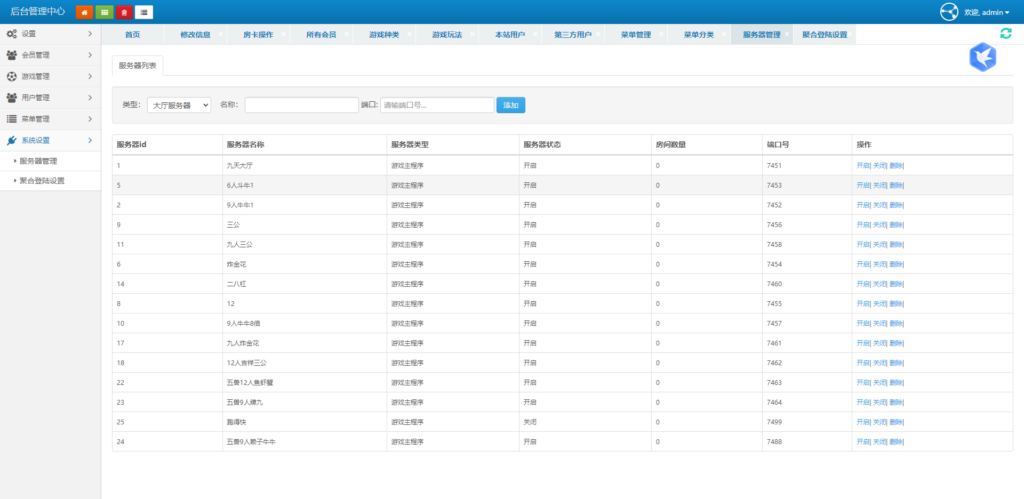Switch to the 菜单分类 tab

pyautogui.click(x=698, y=35)
